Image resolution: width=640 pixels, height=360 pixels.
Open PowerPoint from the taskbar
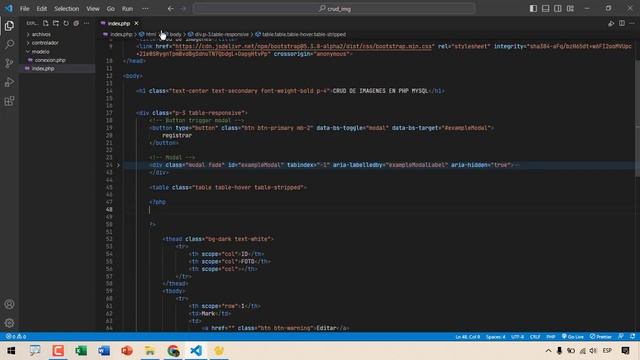click(x=127, y=351)
